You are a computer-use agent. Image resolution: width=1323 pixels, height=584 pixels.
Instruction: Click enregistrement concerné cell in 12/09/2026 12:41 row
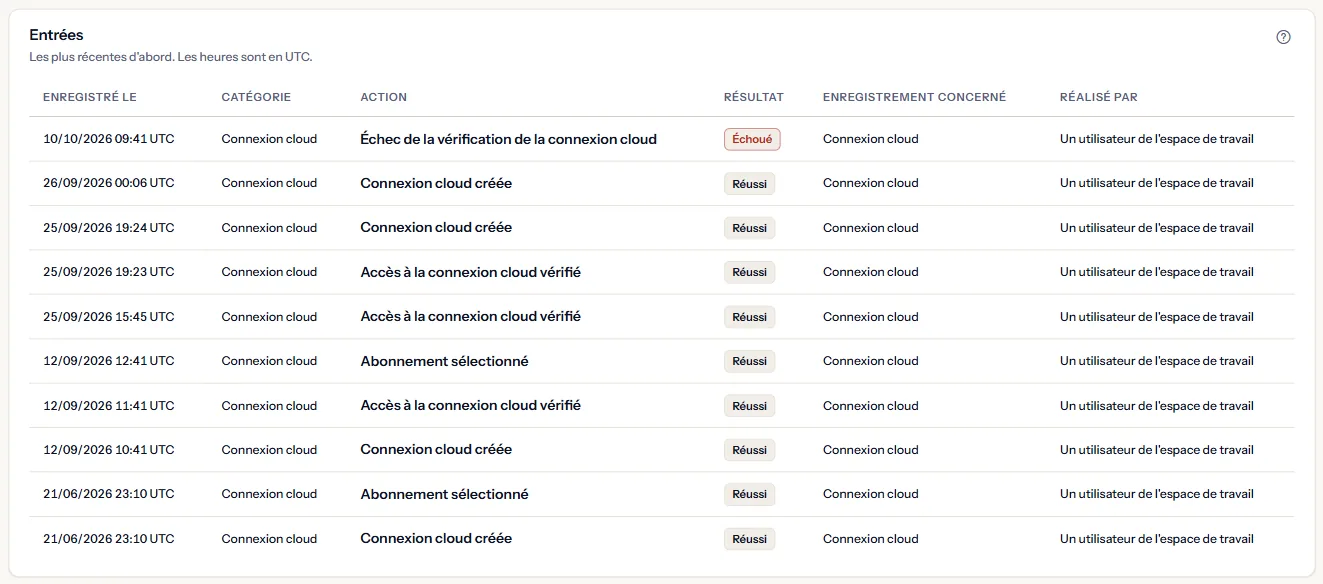point(870,361)
